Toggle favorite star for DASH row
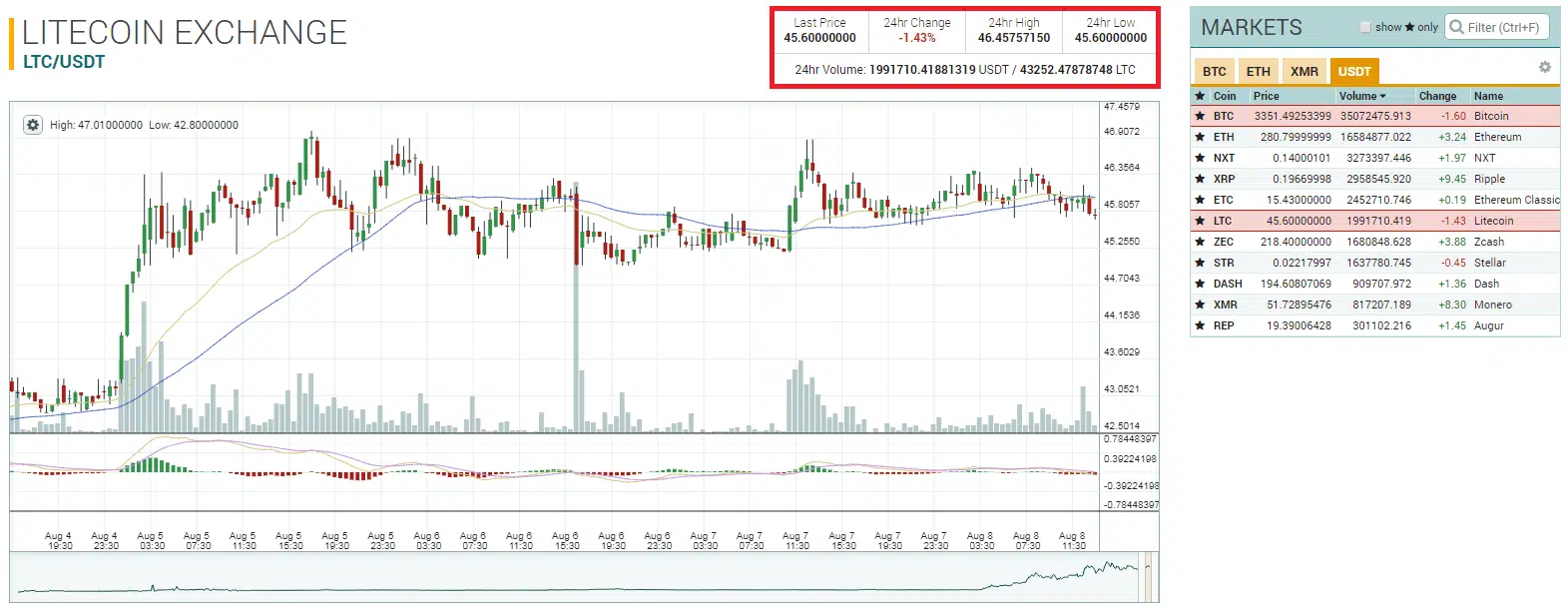Viewport: 1568px width, 612px height. click(x=1200, y=284)
